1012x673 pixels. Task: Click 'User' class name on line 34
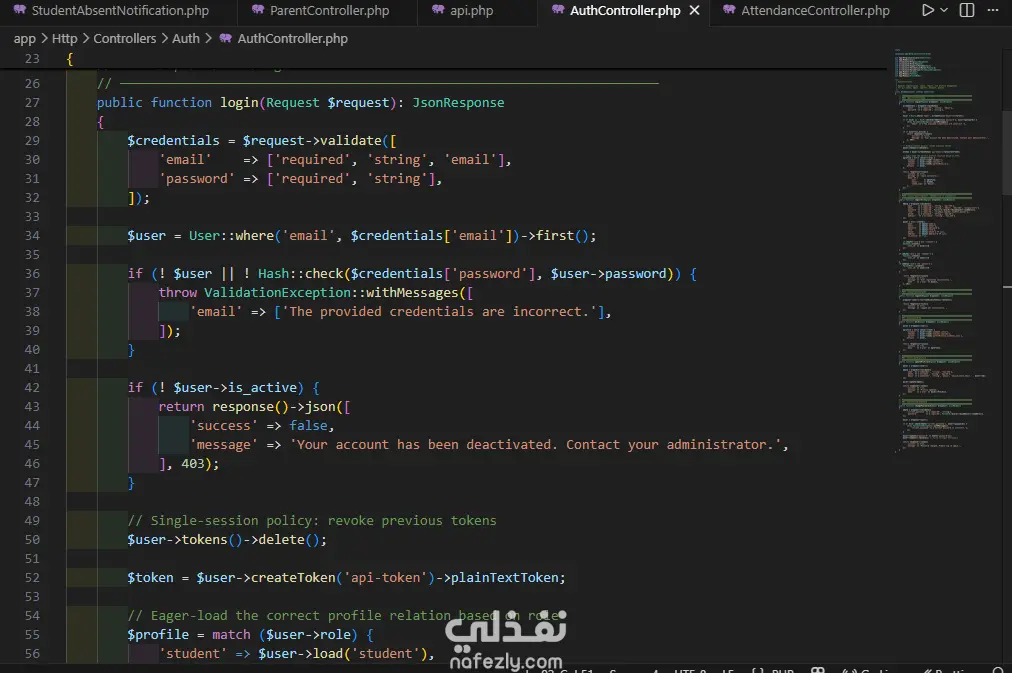tap(204, 236)
